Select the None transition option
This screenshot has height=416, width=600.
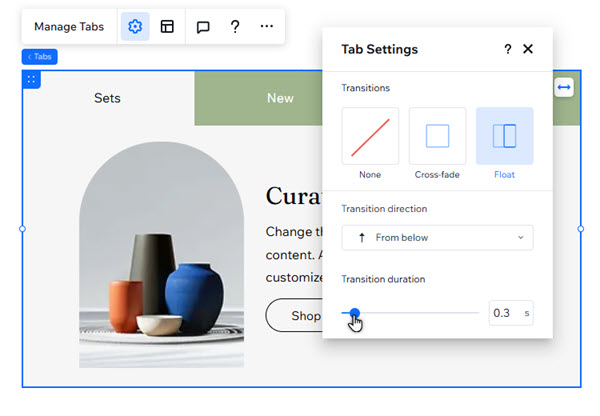(370, 136)
